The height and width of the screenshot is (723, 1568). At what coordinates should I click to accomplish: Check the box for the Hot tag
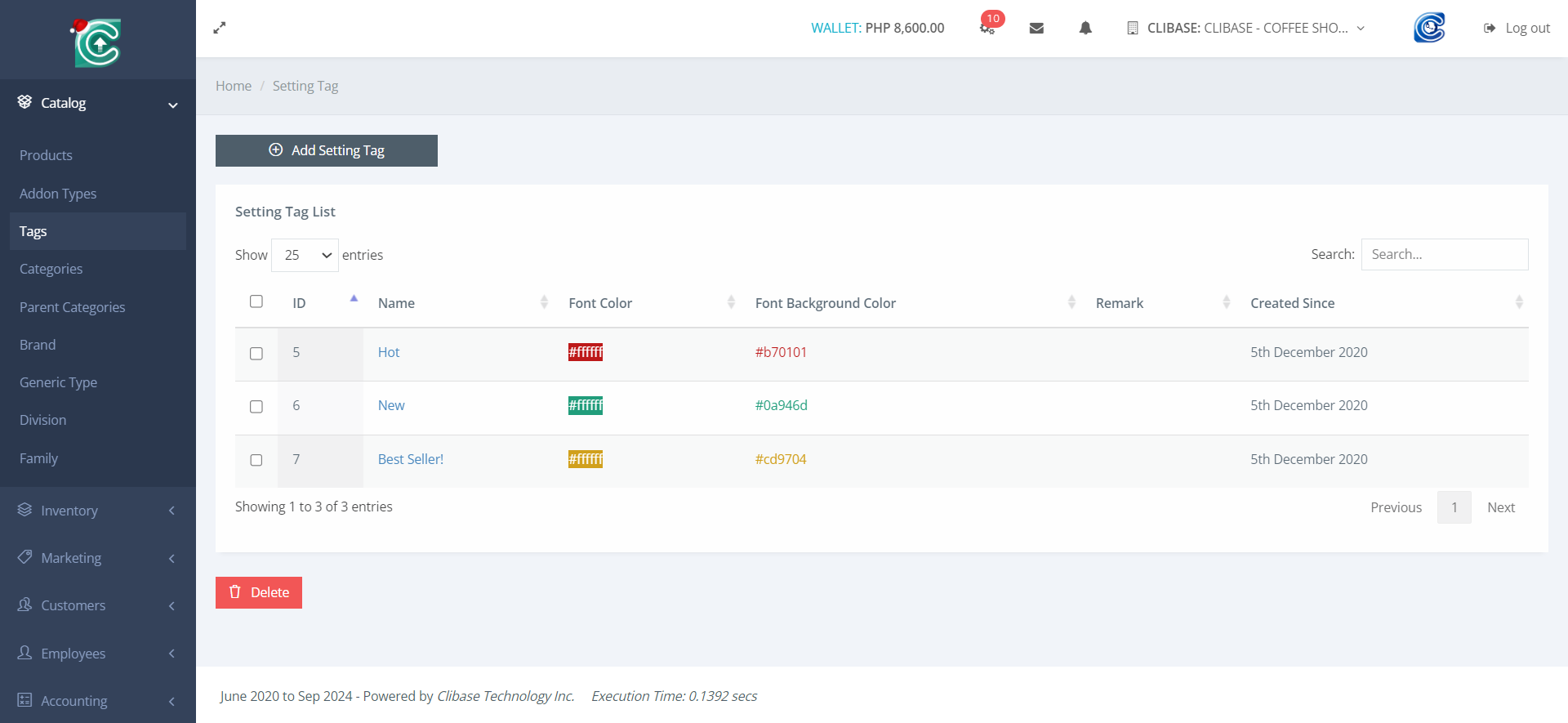[x=256, y=354]
